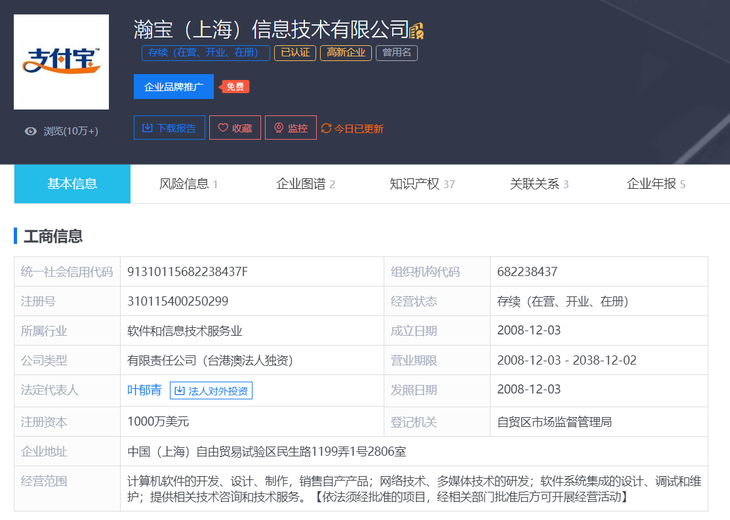The image size is (730, 520).
Task: Click the 法定代表人 label cell
Action: tap(67, 390)
